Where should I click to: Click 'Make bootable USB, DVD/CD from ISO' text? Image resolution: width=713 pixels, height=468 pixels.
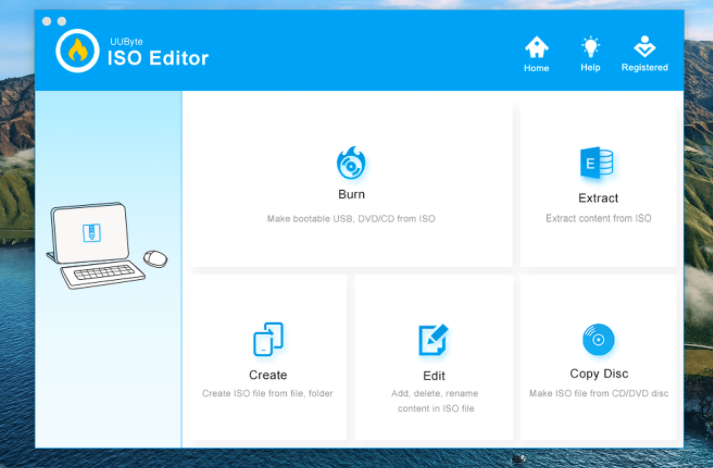tap(351, 219)
